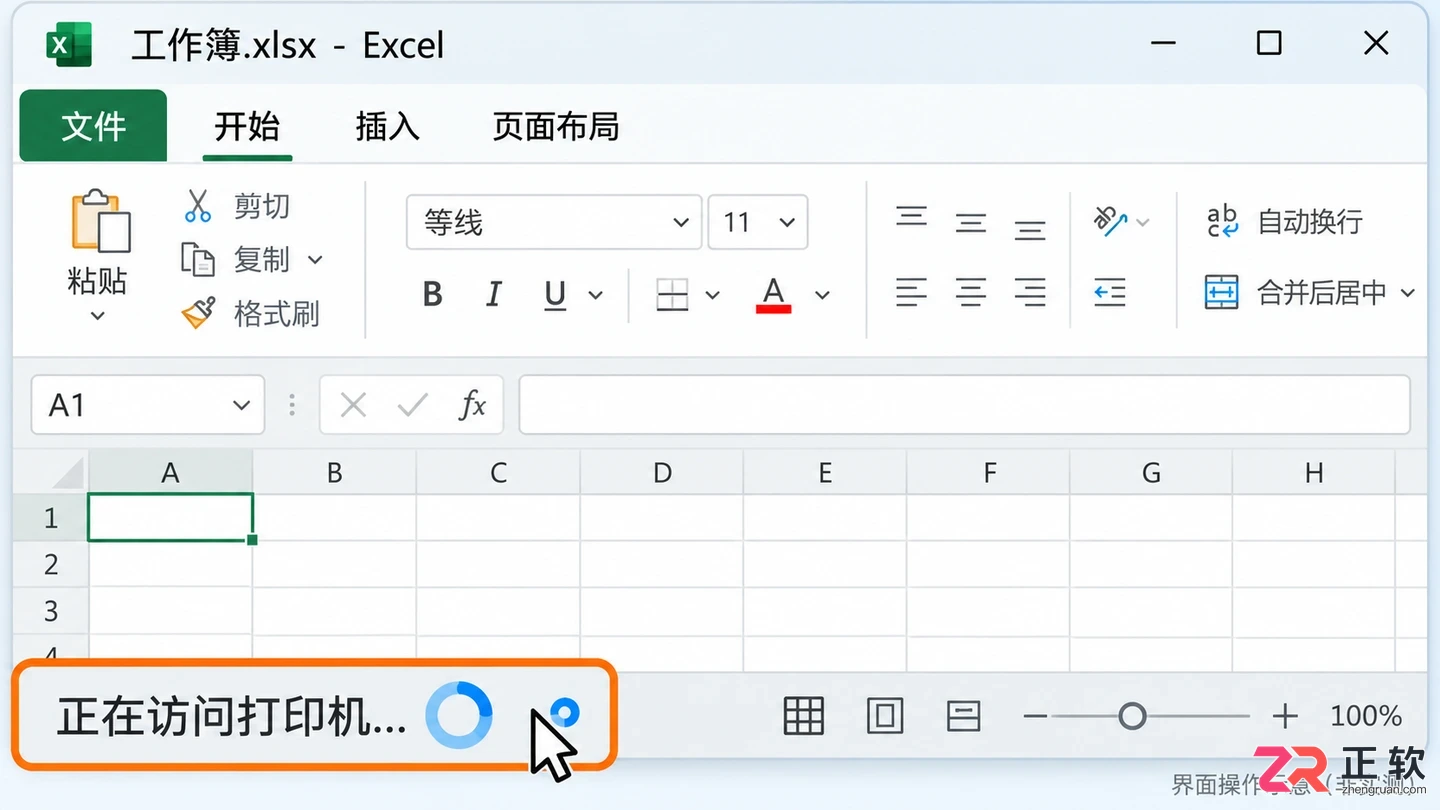Expand the orientation dropdown arrow

pos(1143,222)
